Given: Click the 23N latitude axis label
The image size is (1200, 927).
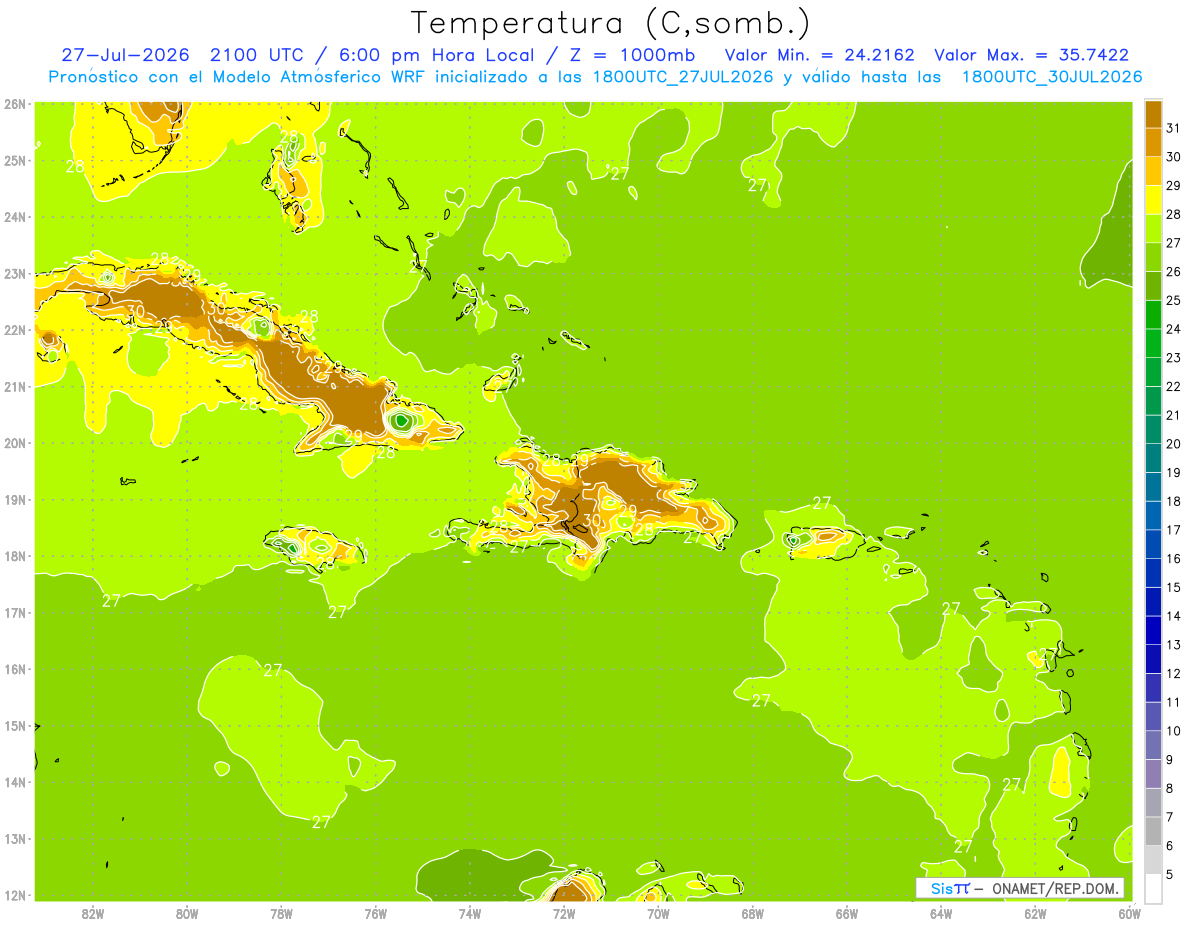Looking at the screenshot, I should pos(14,273).
